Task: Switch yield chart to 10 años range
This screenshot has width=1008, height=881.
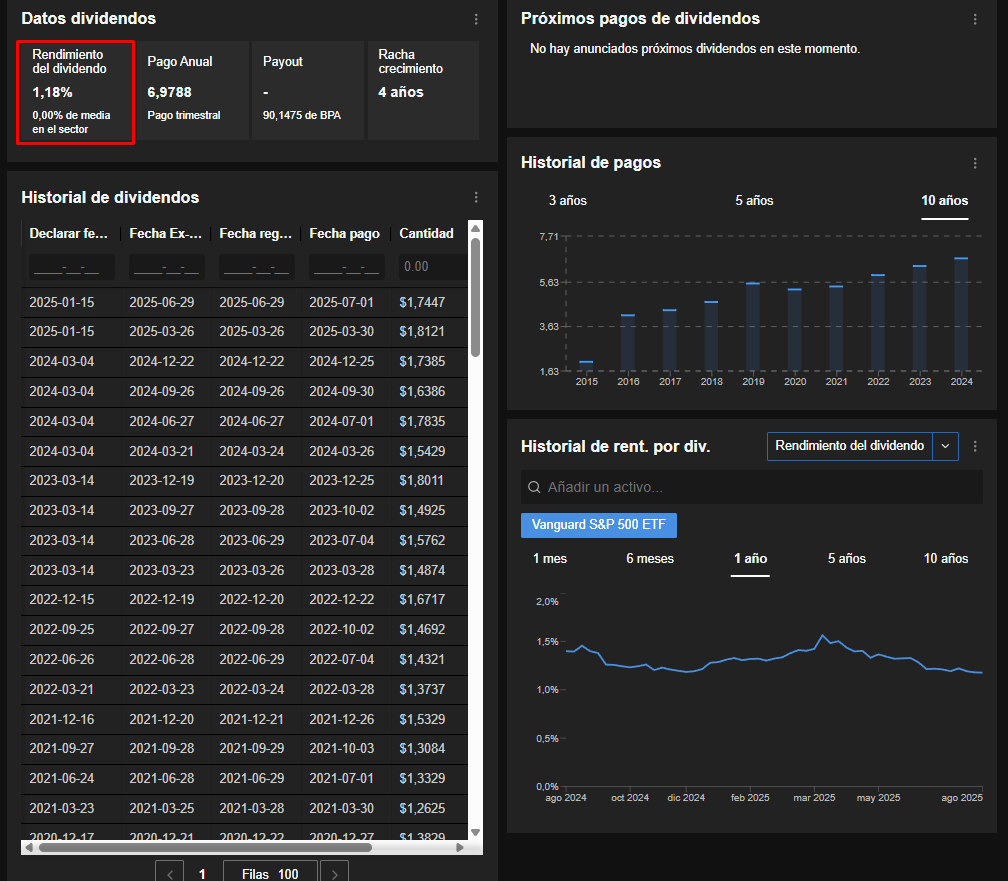Action: [946, 558]
